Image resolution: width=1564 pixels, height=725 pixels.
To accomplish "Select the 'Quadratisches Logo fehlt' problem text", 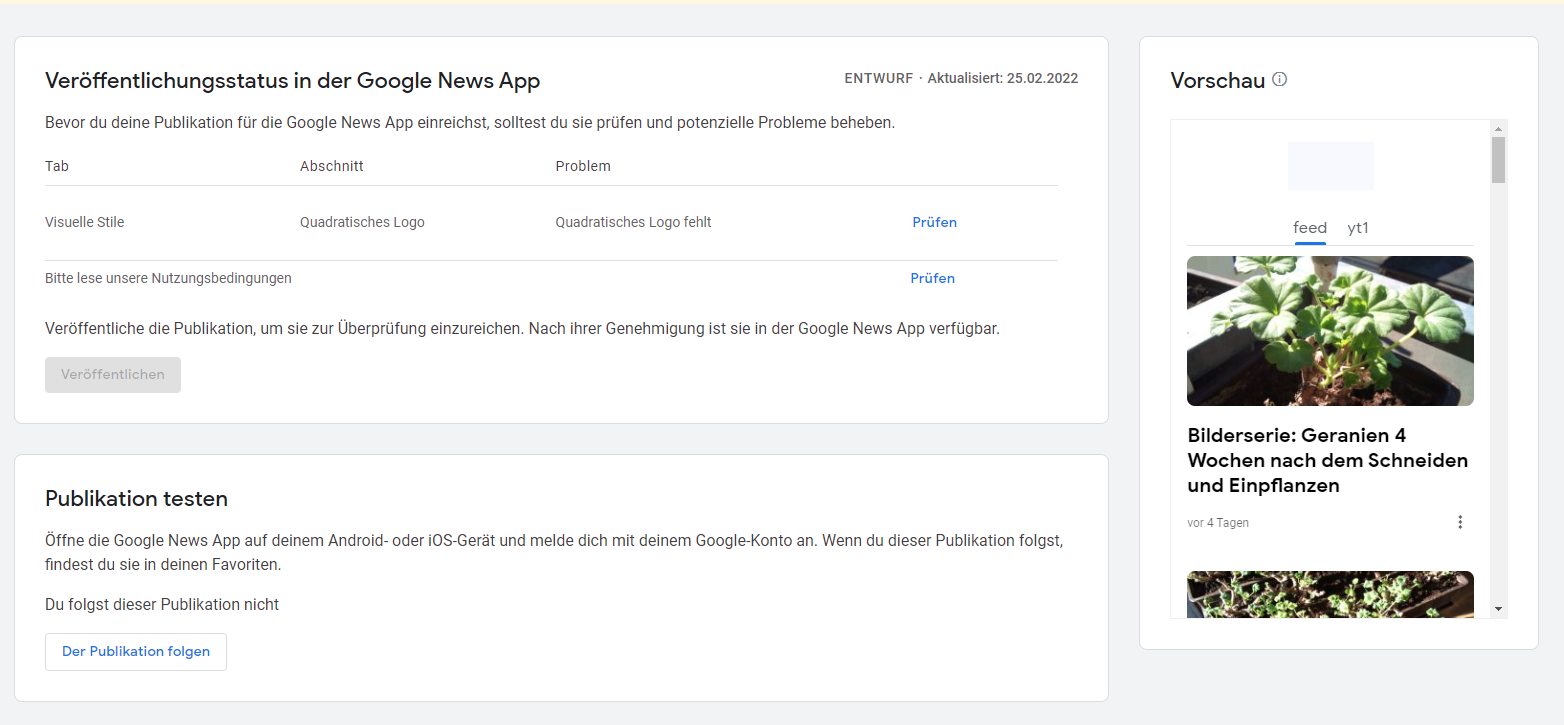I will (633, 223).
